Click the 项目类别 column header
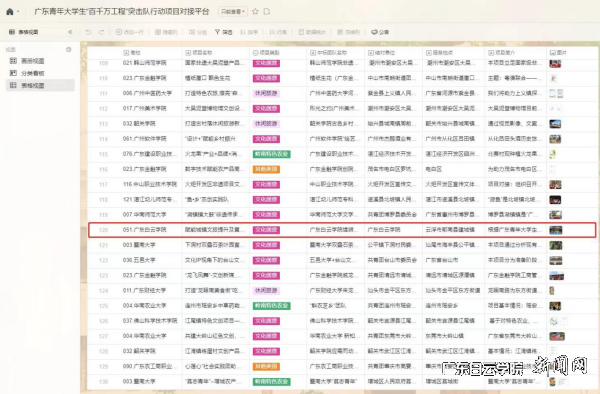 (x=266, y=53)
